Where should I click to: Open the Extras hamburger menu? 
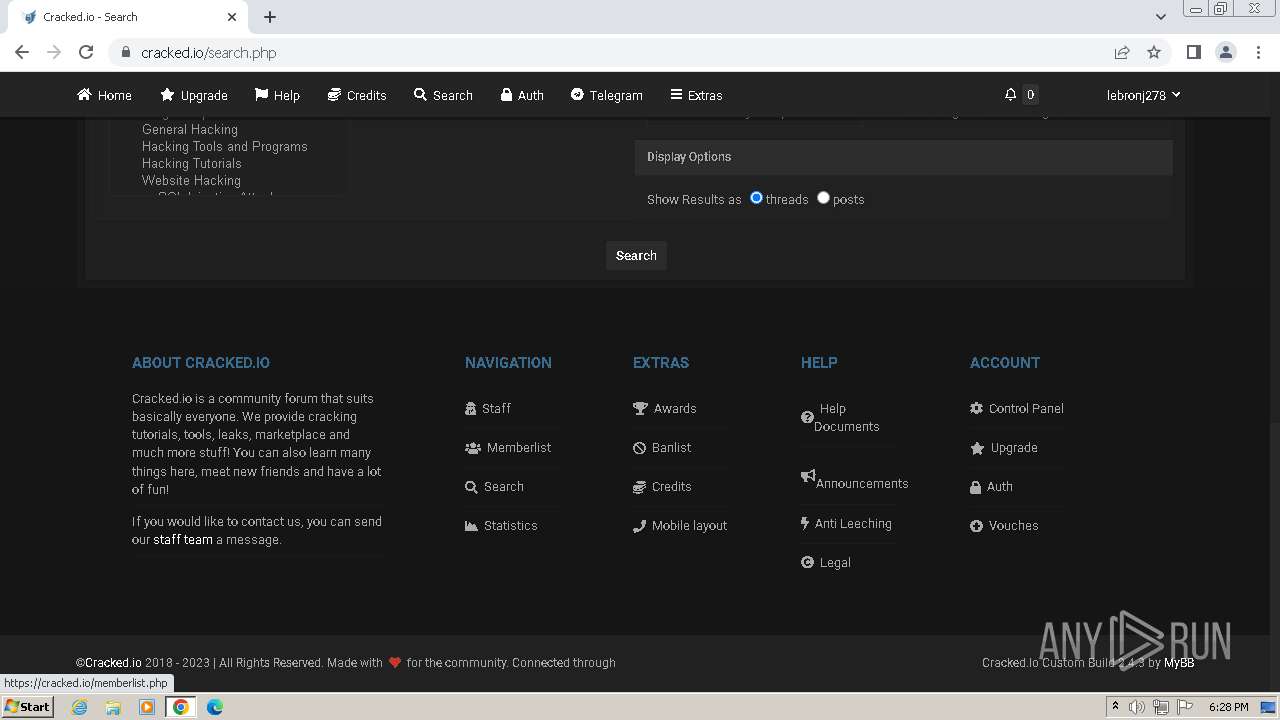pos(696,95)
